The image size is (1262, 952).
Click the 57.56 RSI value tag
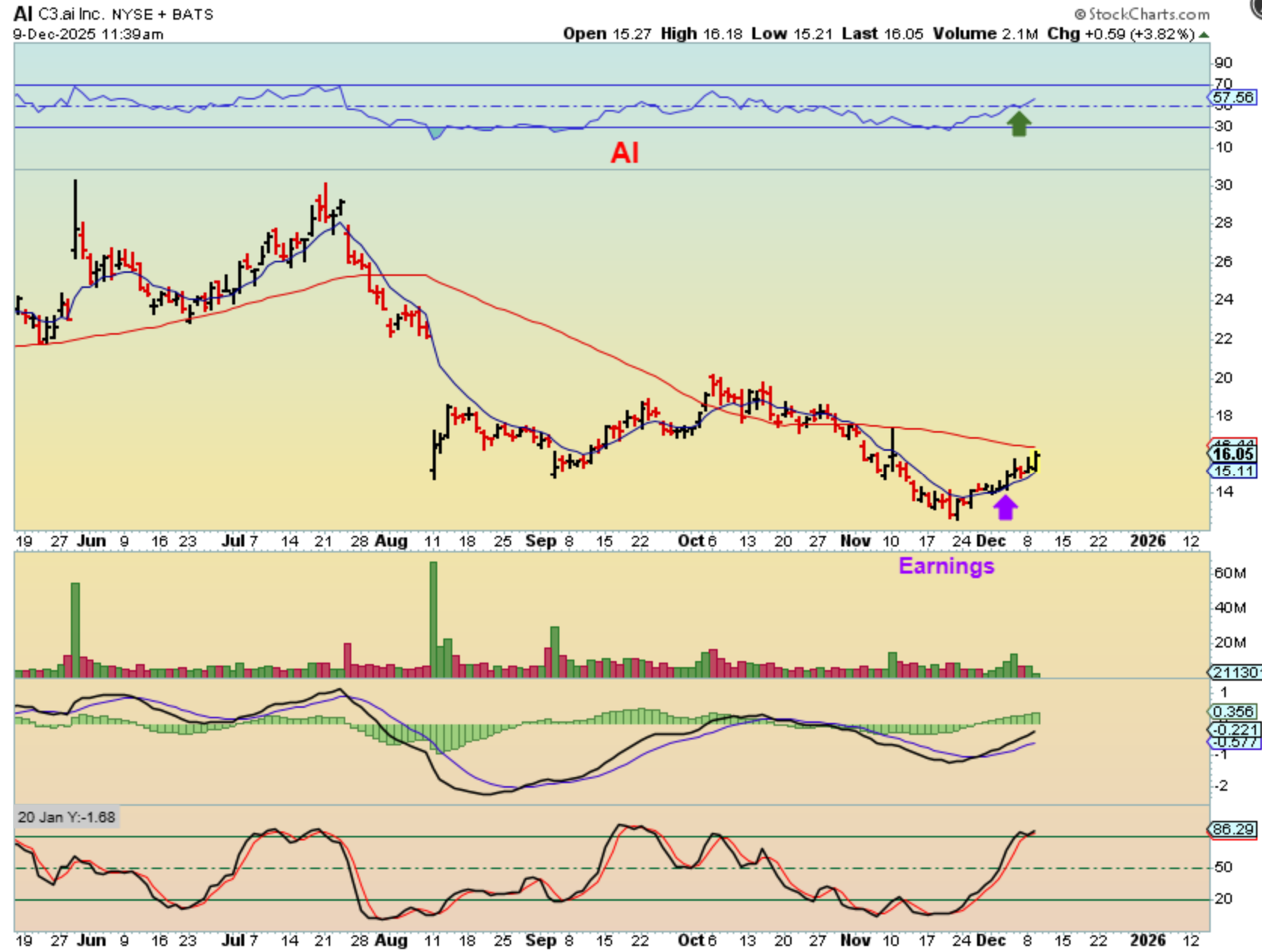pyautogui.click(x=1233, y=97)
